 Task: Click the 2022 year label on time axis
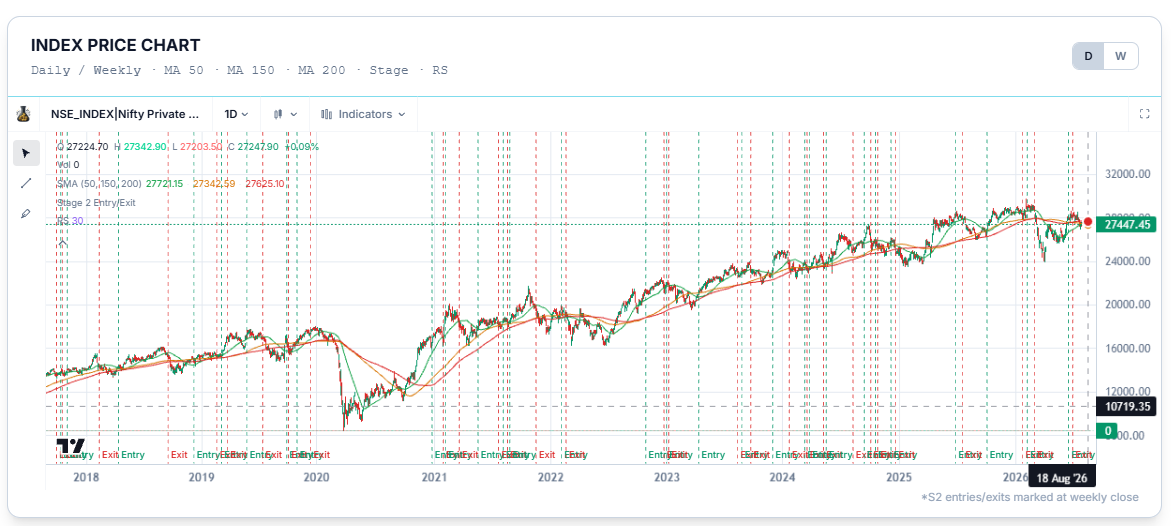(x=550, y=477)
